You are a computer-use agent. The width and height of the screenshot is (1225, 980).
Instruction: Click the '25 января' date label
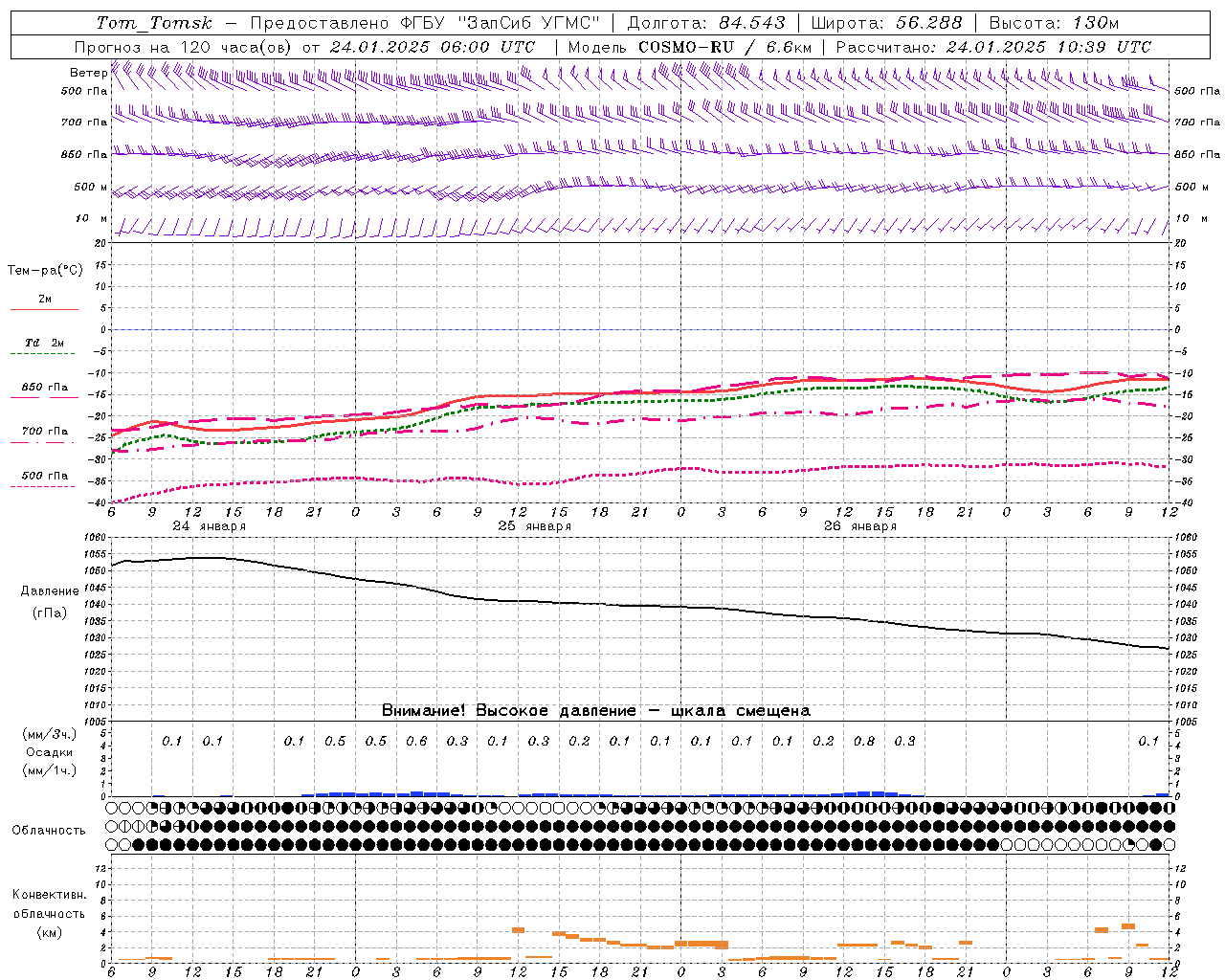pos(535,526)
